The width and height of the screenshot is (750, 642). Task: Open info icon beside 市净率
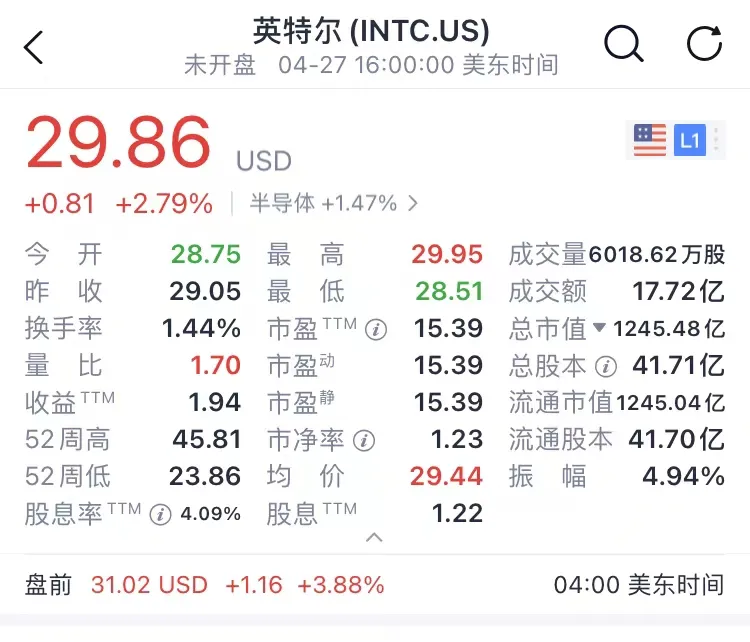[x=364, y=440]
